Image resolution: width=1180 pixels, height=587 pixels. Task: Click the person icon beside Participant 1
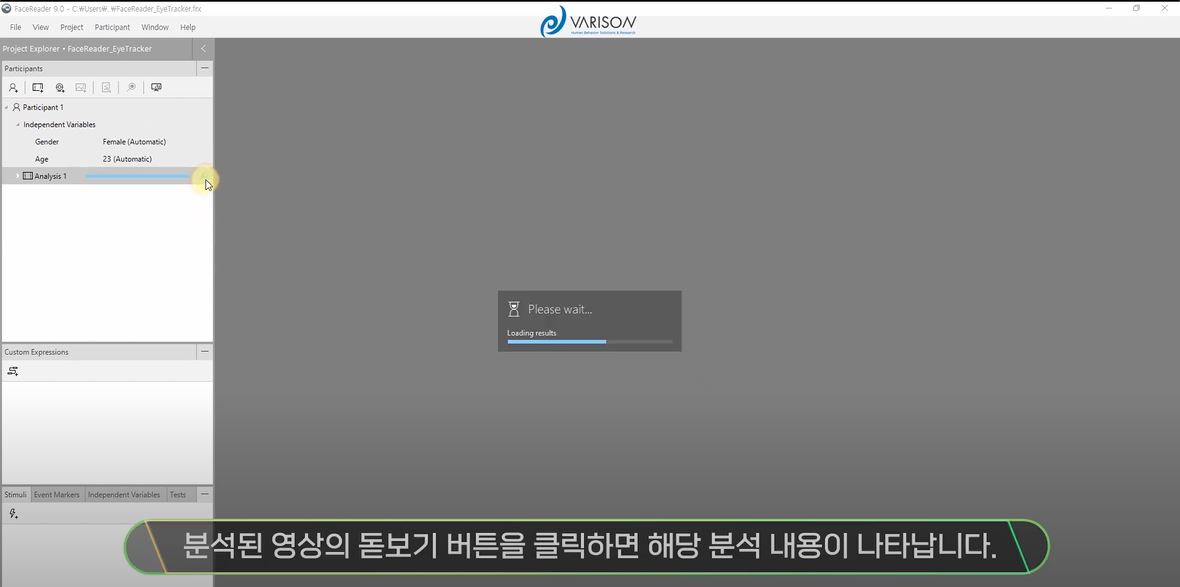(x=17, y=108)
